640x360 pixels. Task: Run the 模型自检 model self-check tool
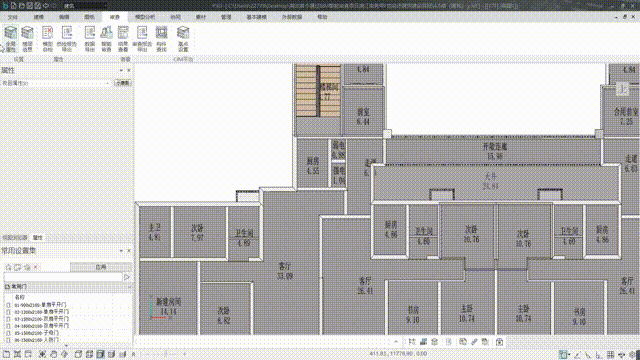(x=47, y=39)
